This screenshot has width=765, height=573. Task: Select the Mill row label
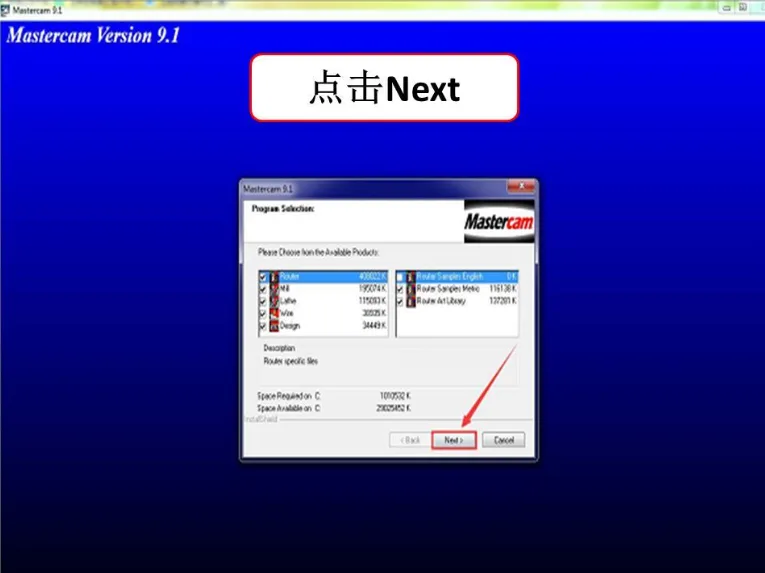(x=284, y=289)
